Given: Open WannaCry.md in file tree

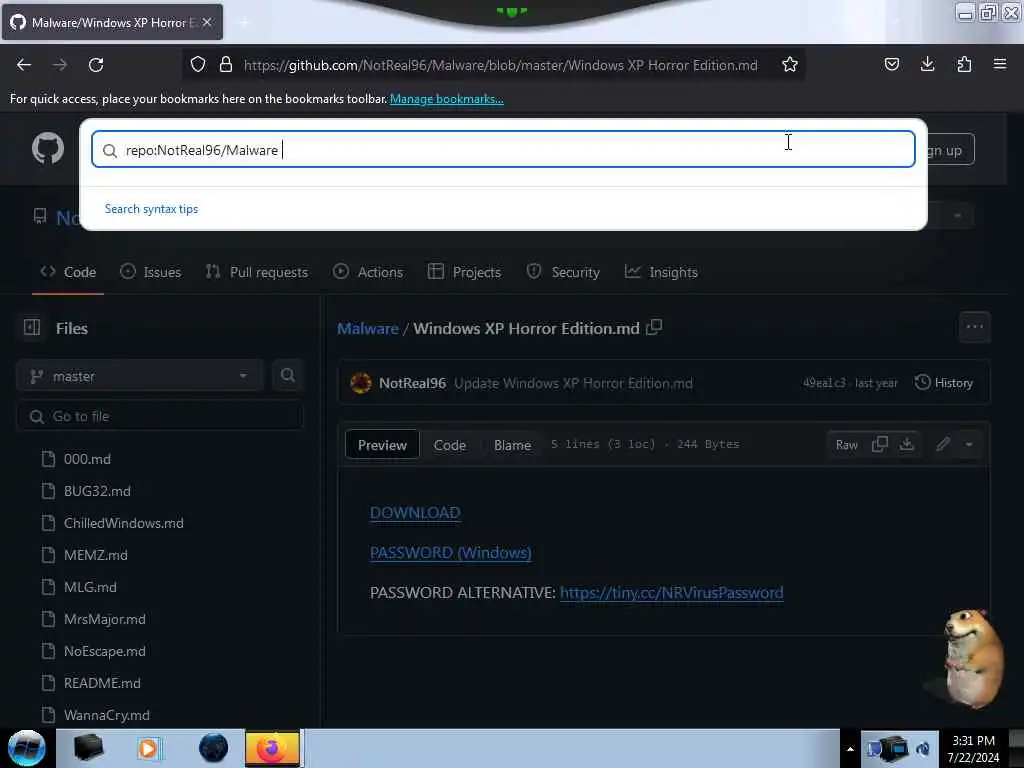Looking at the screenshot, I should tap(106, 715).
